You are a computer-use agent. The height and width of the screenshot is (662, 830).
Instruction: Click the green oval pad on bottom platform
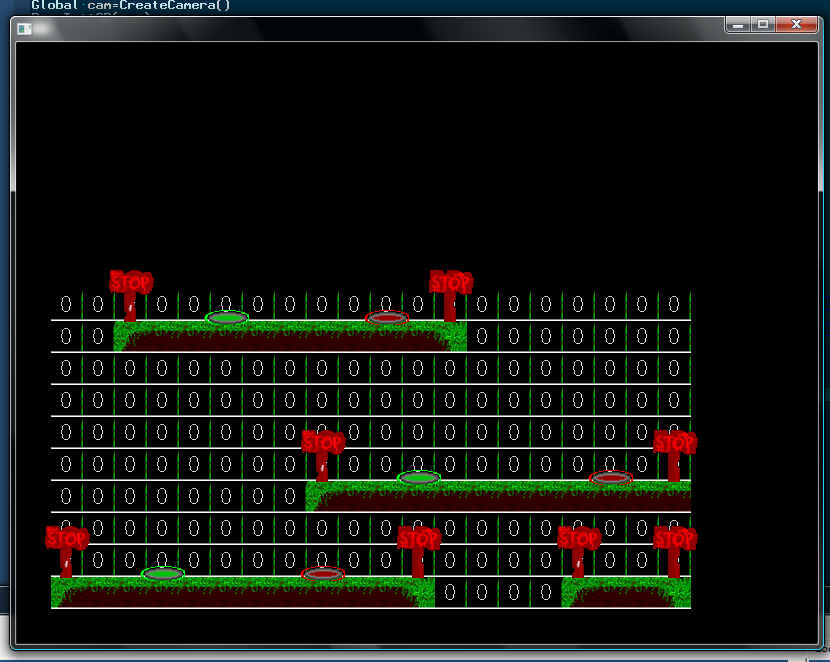click(163, 574)
